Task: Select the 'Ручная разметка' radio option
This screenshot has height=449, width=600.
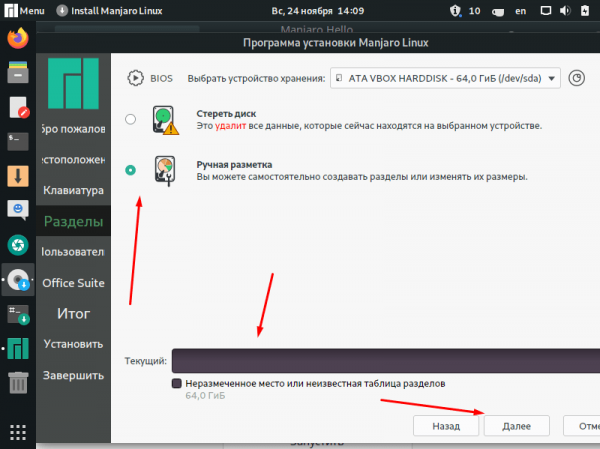Action: pyautogui.click(x=130, y=170)
